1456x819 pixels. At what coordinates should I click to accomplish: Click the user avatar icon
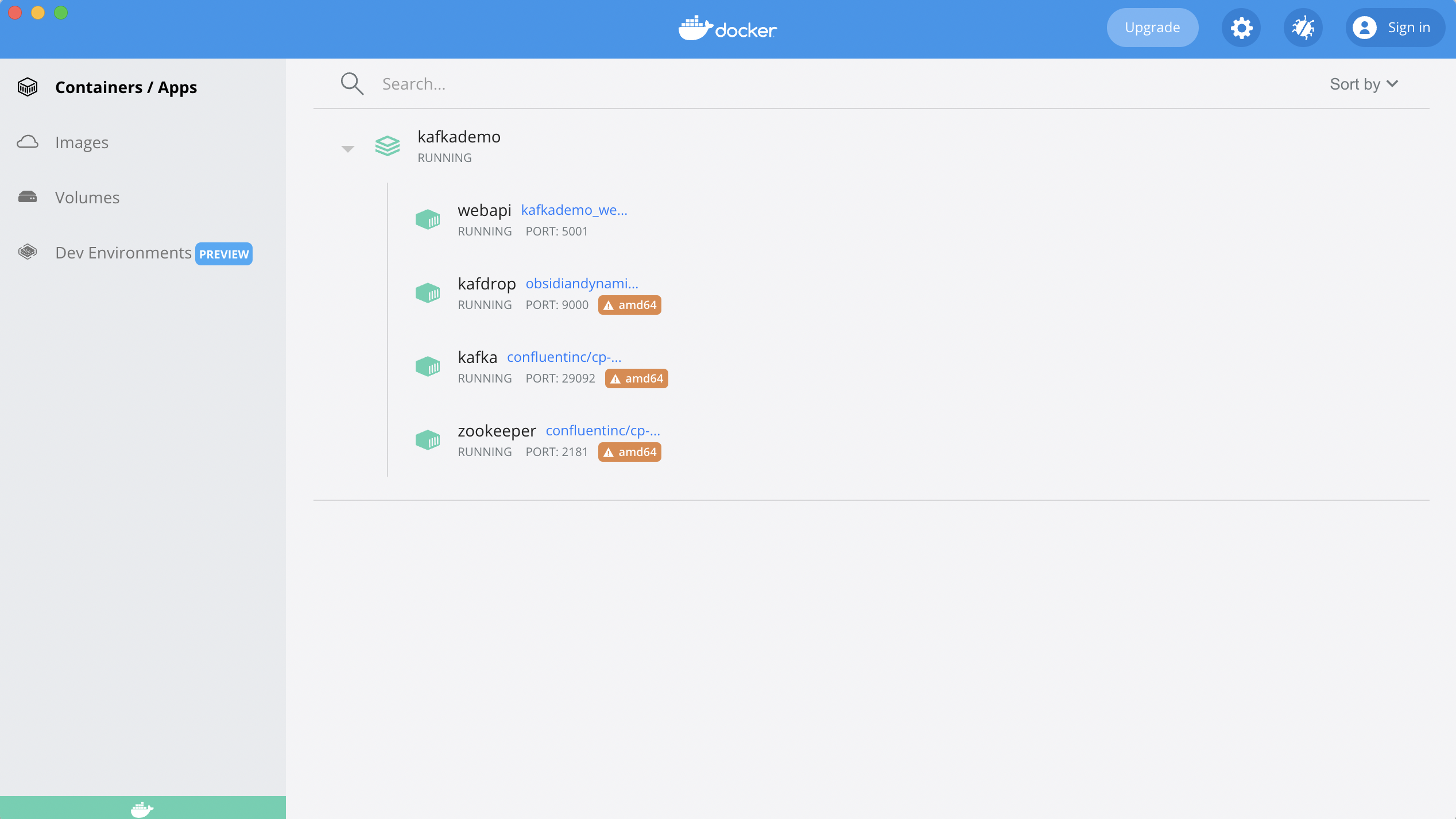(x=1365, y=28)
